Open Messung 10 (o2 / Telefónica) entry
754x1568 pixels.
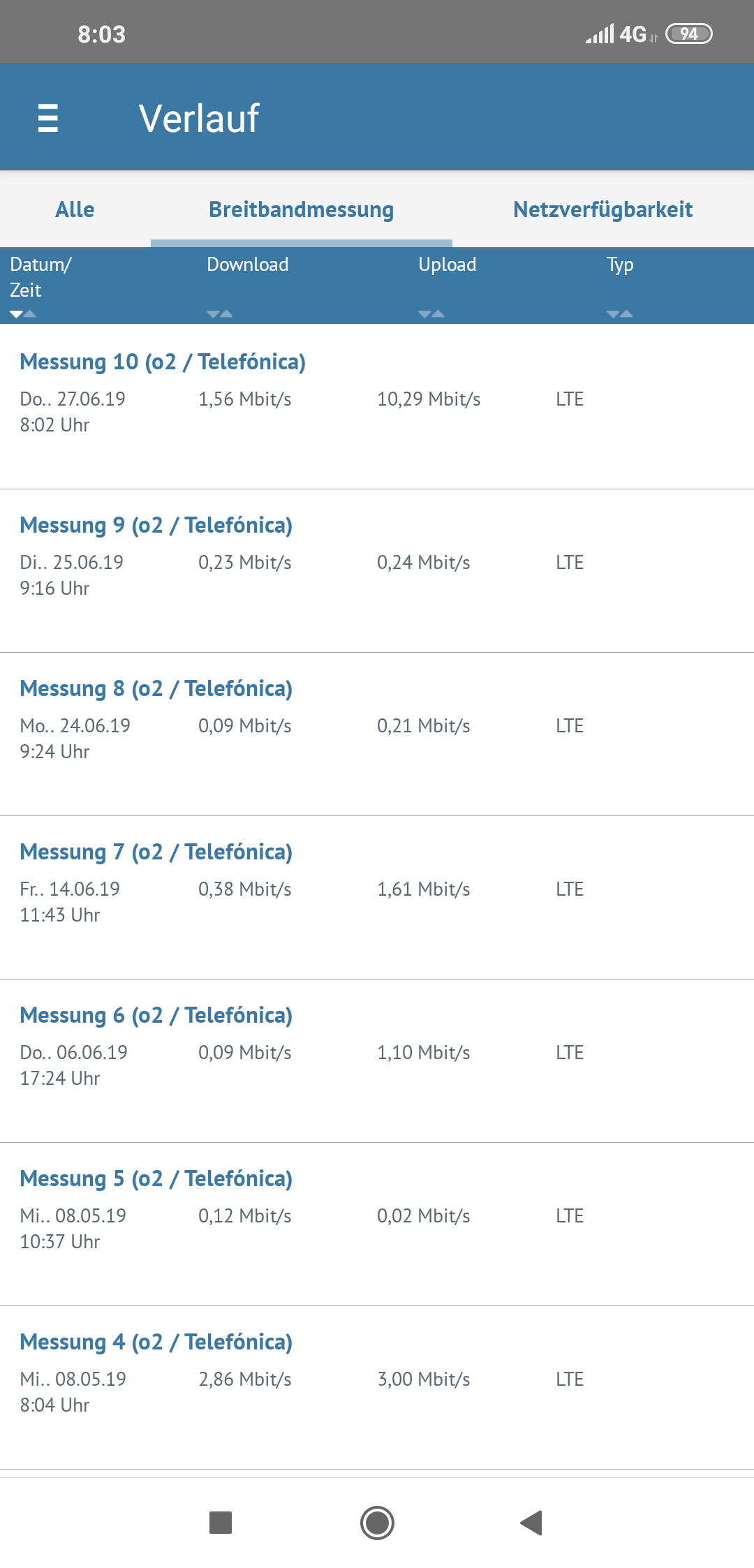point(163,362)
